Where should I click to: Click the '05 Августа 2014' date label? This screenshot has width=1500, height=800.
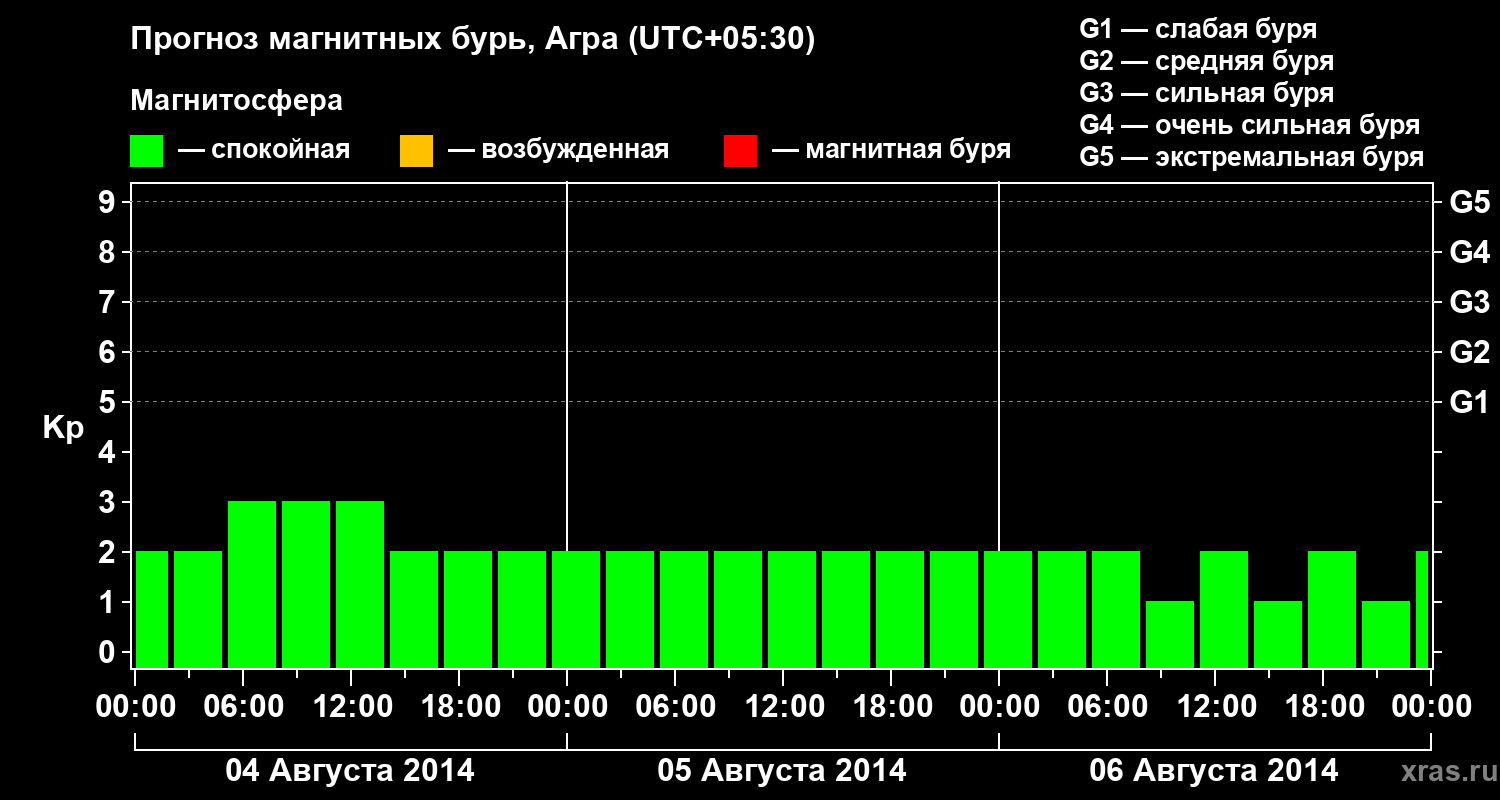pyautogui.click(x=782, y=771)
